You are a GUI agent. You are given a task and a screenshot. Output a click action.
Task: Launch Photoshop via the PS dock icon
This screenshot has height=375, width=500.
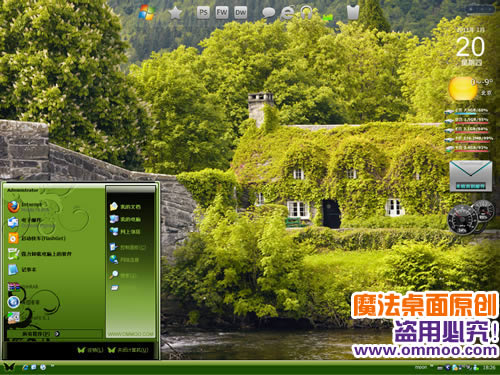[203, 13]
